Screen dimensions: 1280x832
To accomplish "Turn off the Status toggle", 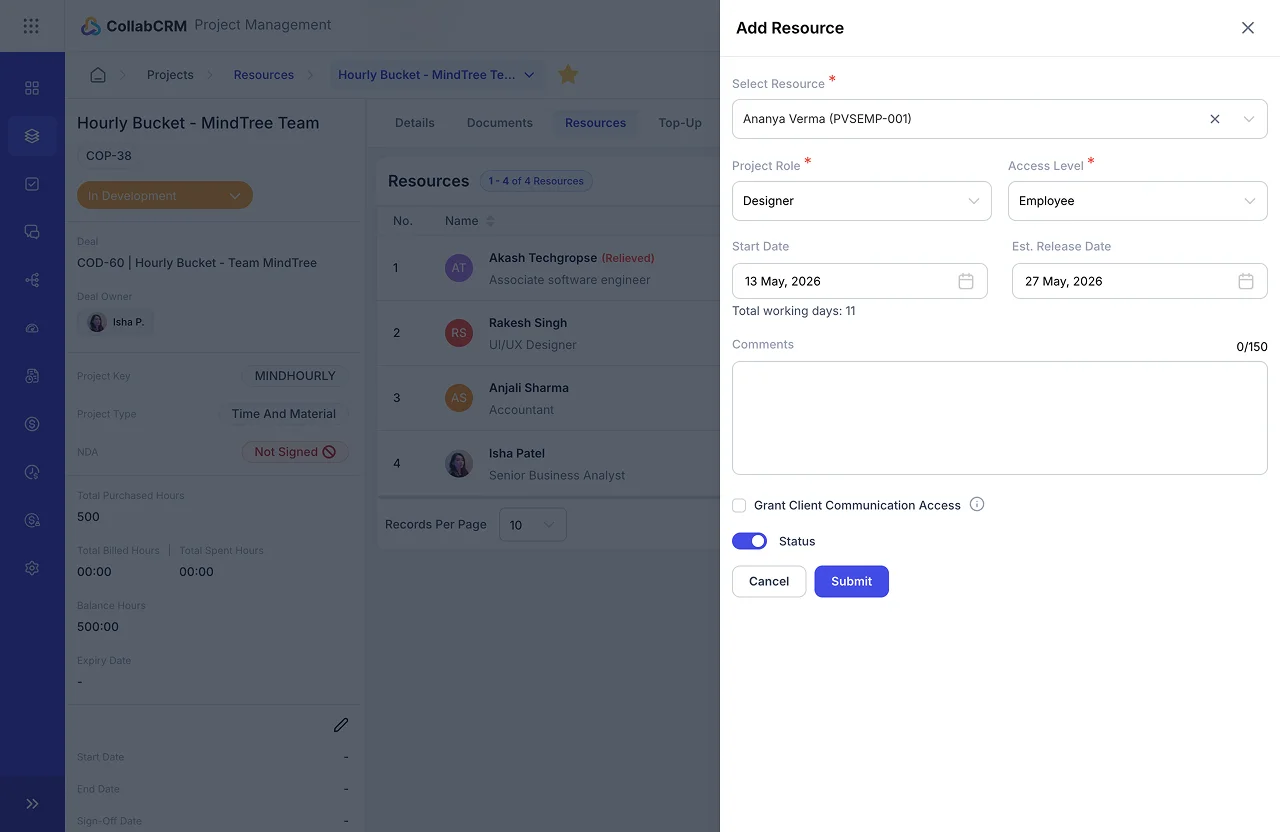I will [x=750, y=541].
